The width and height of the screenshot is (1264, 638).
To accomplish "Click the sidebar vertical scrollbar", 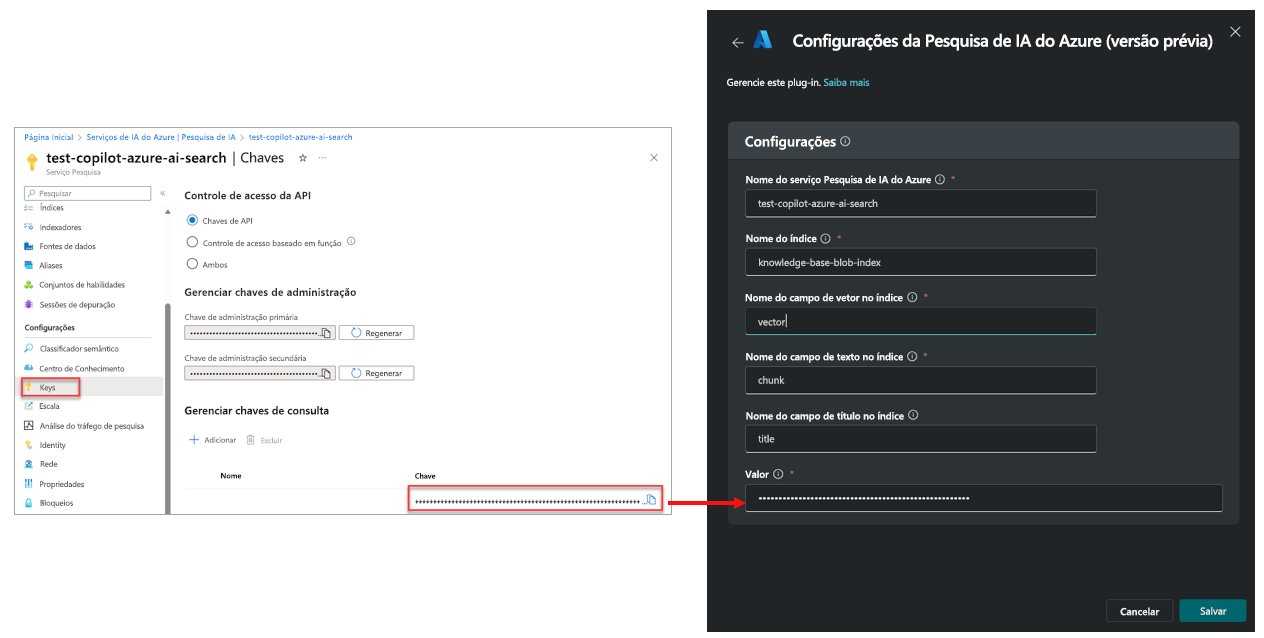I will [167, 410].
